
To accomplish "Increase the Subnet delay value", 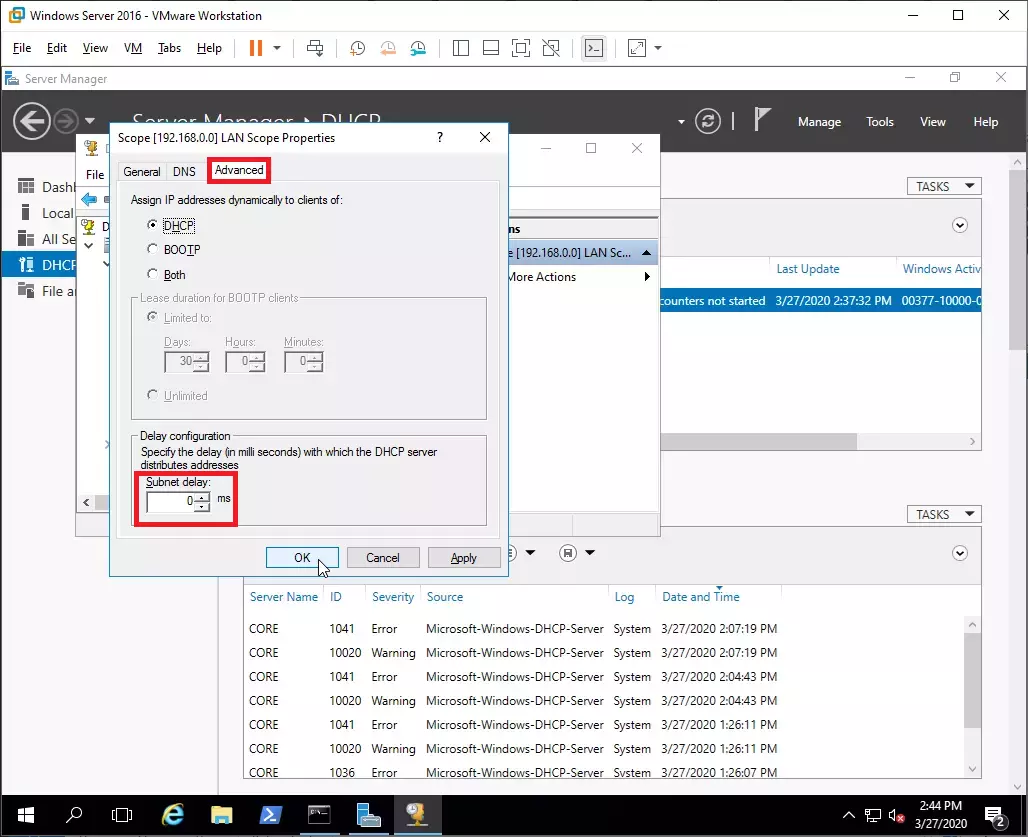I will tap(203, 497).
